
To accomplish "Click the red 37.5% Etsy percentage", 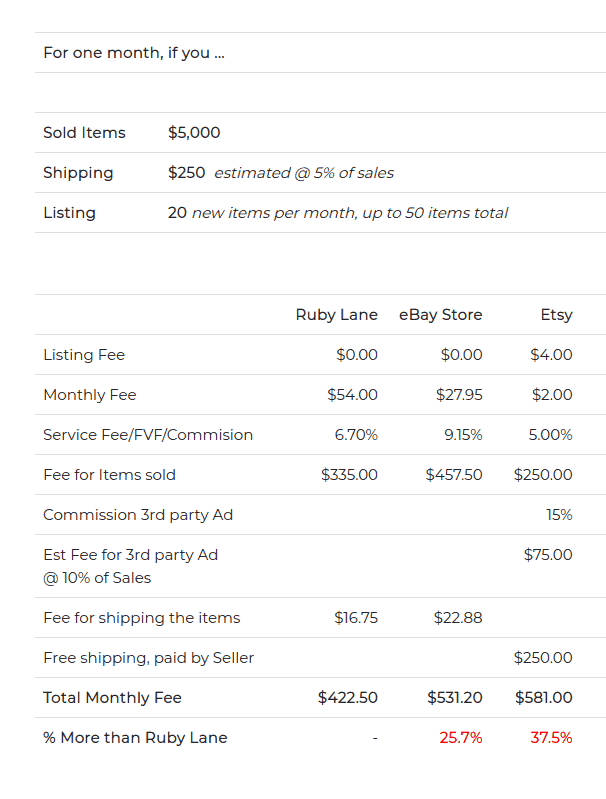I will click(551, 738).
